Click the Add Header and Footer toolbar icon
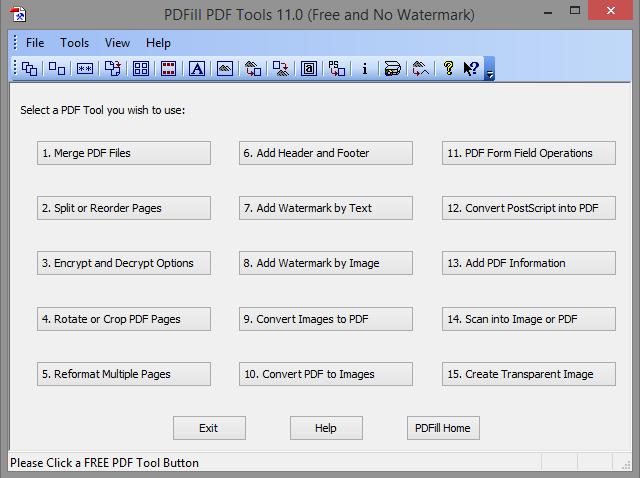This screenshot has width=640, height=478. [169, 69]
